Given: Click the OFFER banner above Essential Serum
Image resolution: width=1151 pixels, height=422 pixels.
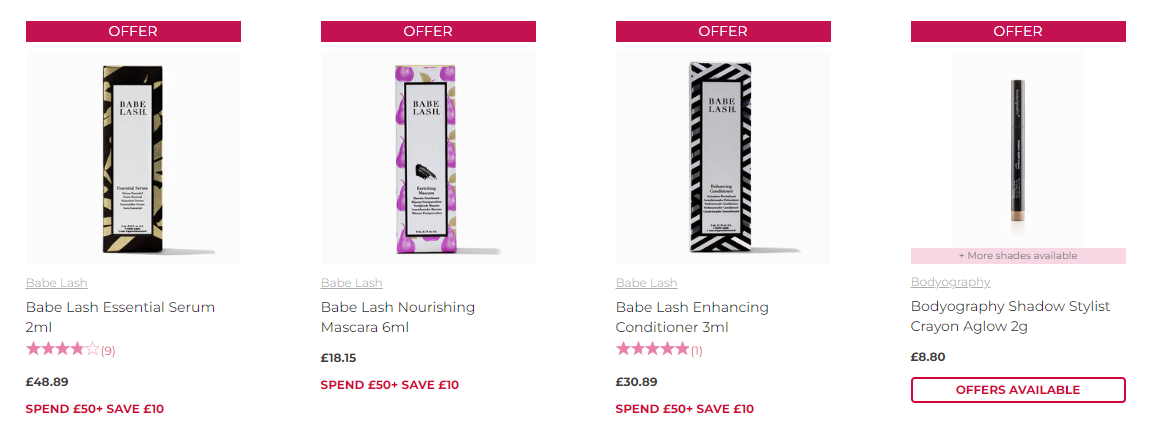Looking at the screenshot, I should (x=133, y=32).
